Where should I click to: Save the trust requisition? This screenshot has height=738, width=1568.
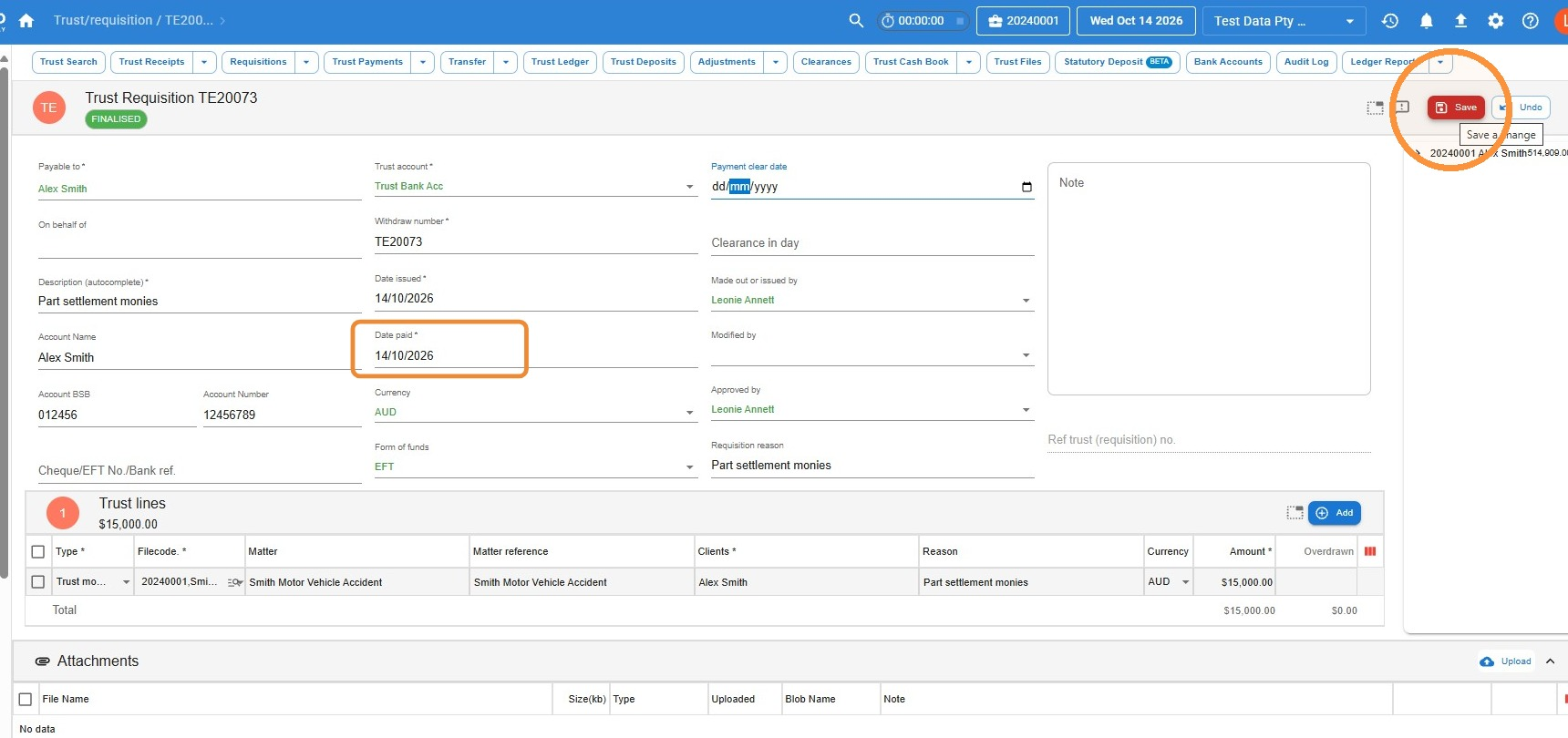coord(1456,108)
